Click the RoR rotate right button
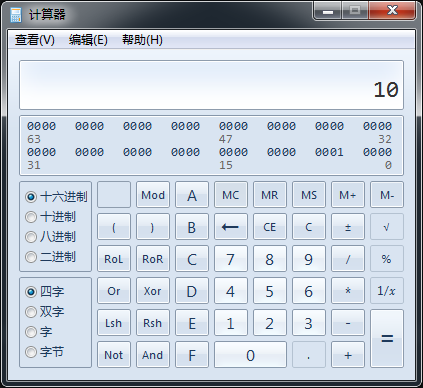 (x=153, y=259)
